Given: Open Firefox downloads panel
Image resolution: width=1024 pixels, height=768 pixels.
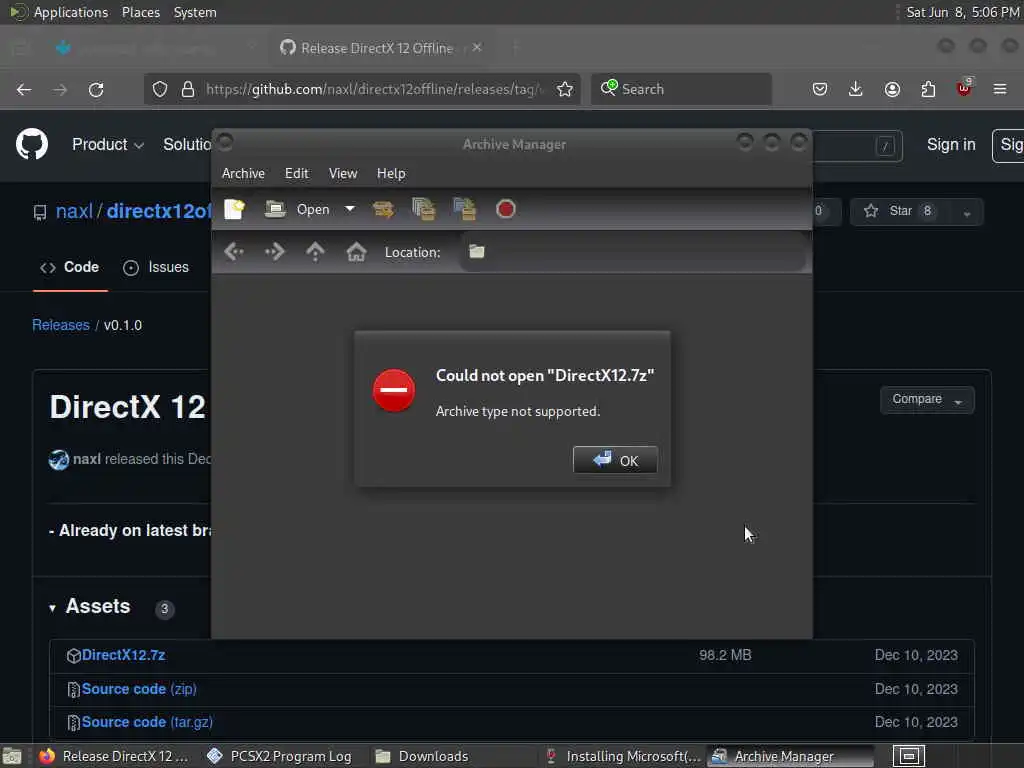Looking at the screenshot, I should point(856,89).
